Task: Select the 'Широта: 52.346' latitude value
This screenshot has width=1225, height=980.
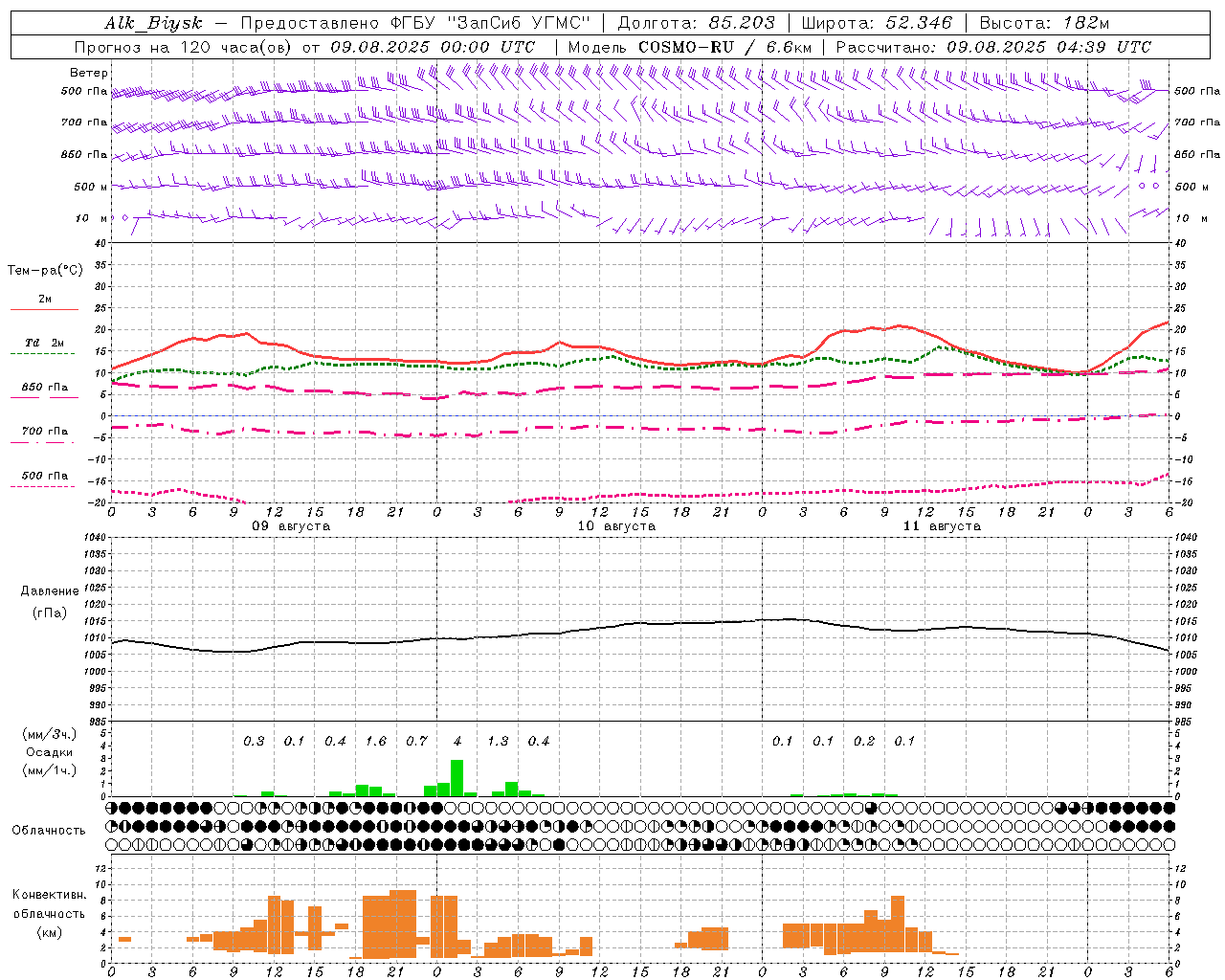Action: pos(878,23)
